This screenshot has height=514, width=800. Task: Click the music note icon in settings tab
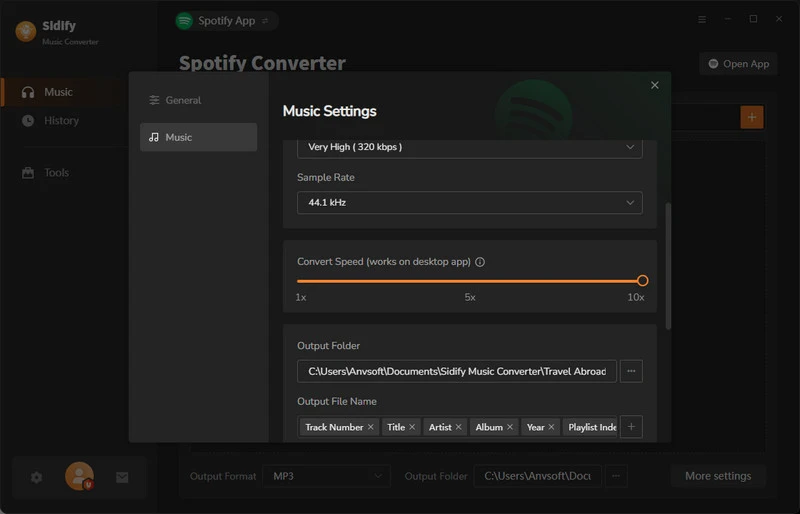pos(154,137)
